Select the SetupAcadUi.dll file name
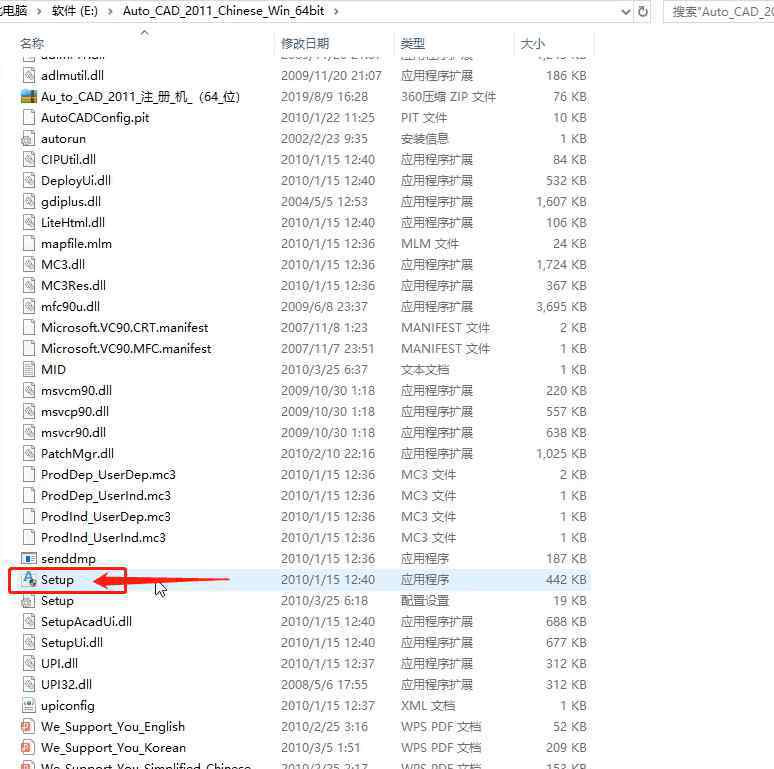This screenshot has width=774, height=769. pos(86,621)
